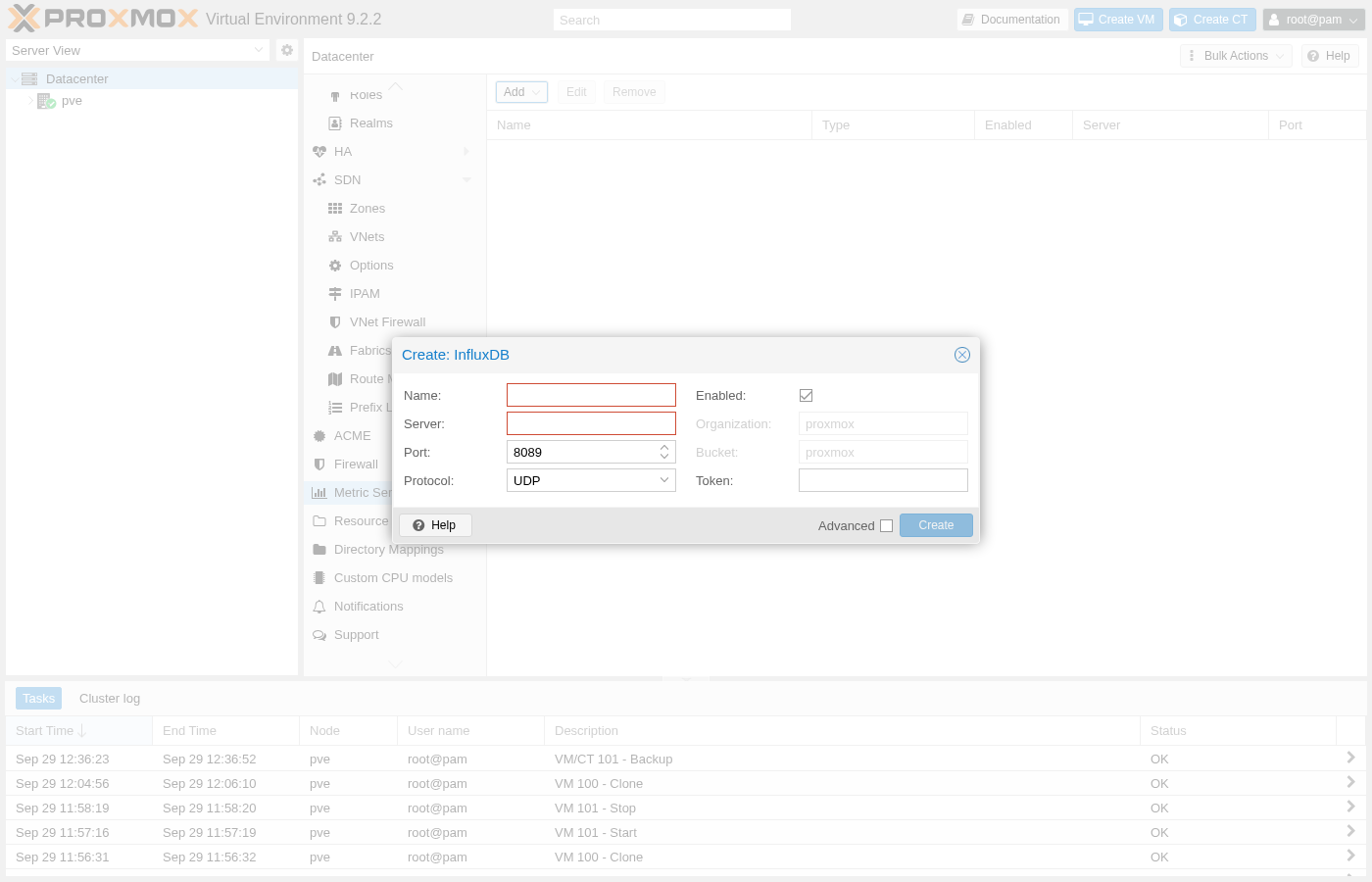The height and width of the screenshot is (882, 1372).
Task: Click the datacenter Firewall shield icon
Action: coord(319,465)
